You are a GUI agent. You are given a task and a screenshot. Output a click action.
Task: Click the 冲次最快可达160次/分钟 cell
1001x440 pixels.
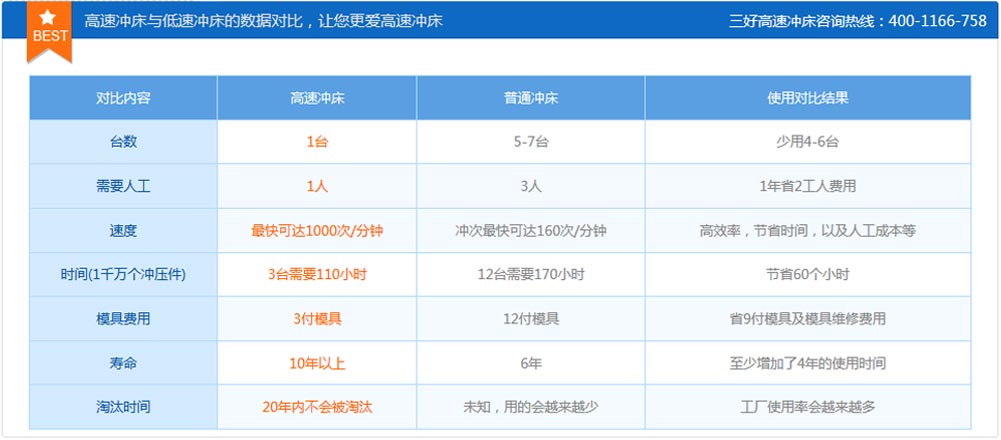click(x=531, y=231)
